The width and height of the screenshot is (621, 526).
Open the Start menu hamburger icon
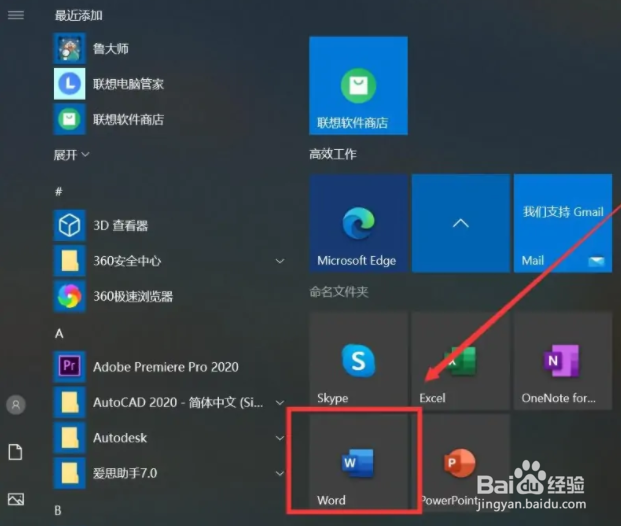click(16, 15)
